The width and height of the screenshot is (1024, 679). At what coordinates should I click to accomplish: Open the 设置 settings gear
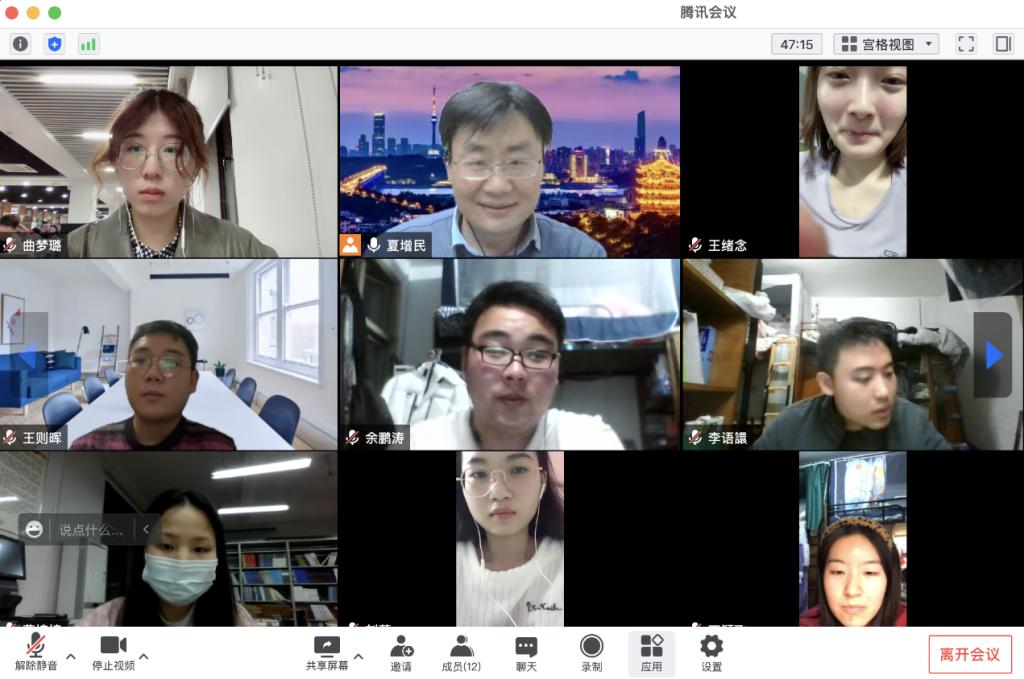pyautogui.click(x=711, y=653)
